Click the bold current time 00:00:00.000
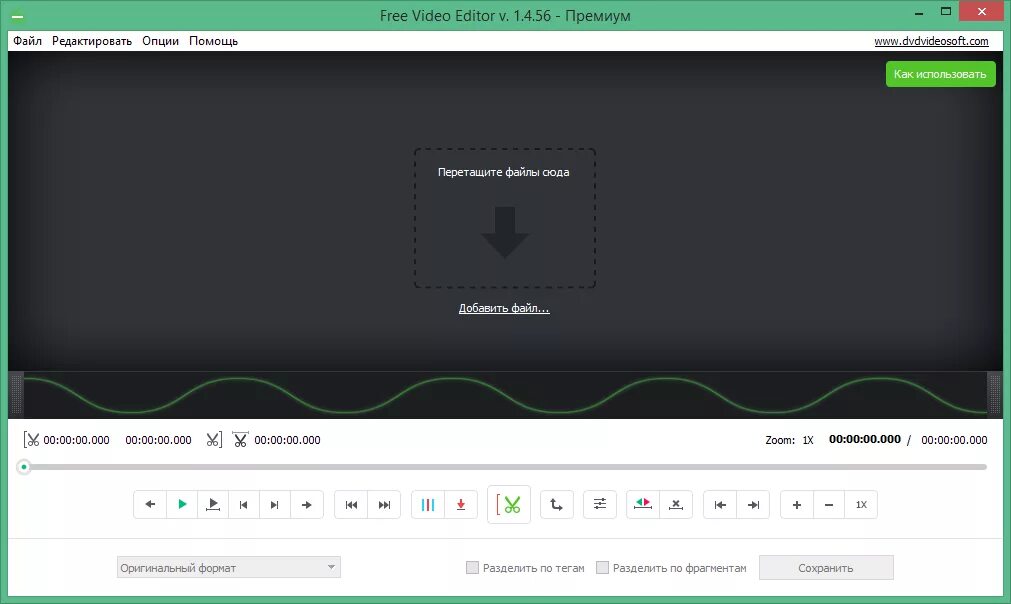This screenshot has height=604, width=1011. [865, 439]
